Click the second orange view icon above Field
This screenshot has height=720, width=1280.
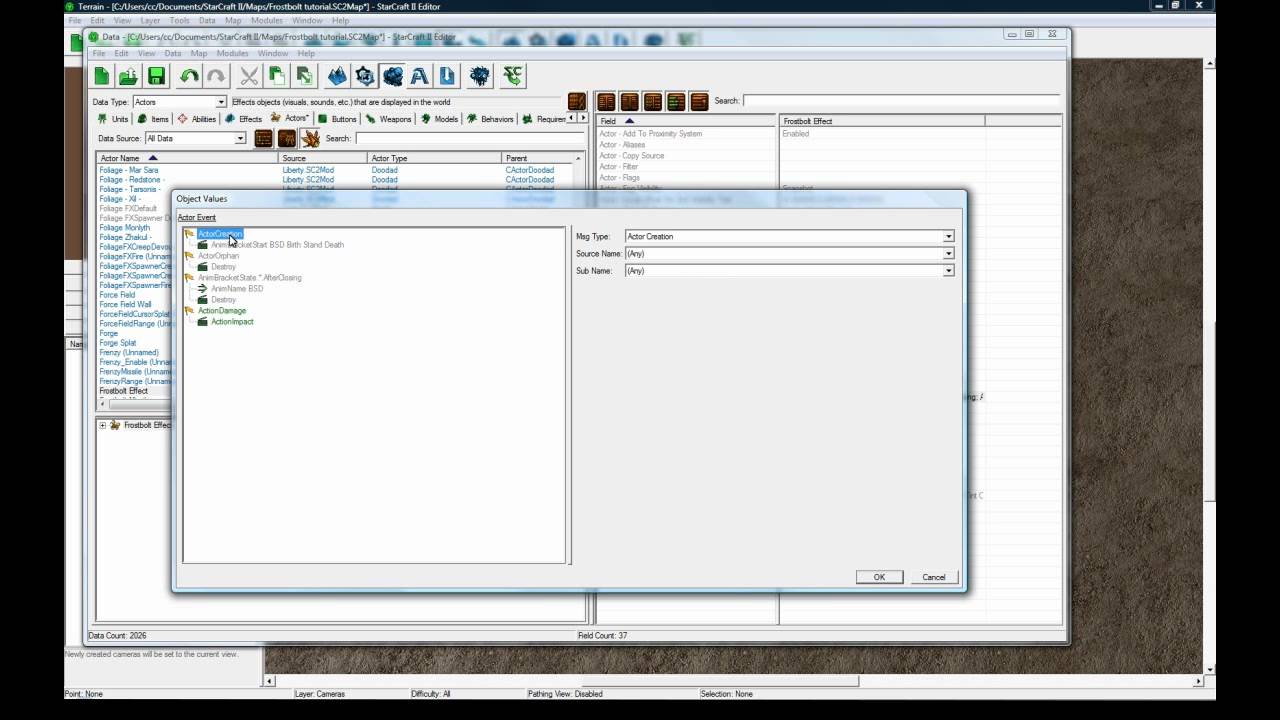pos(629,101)
